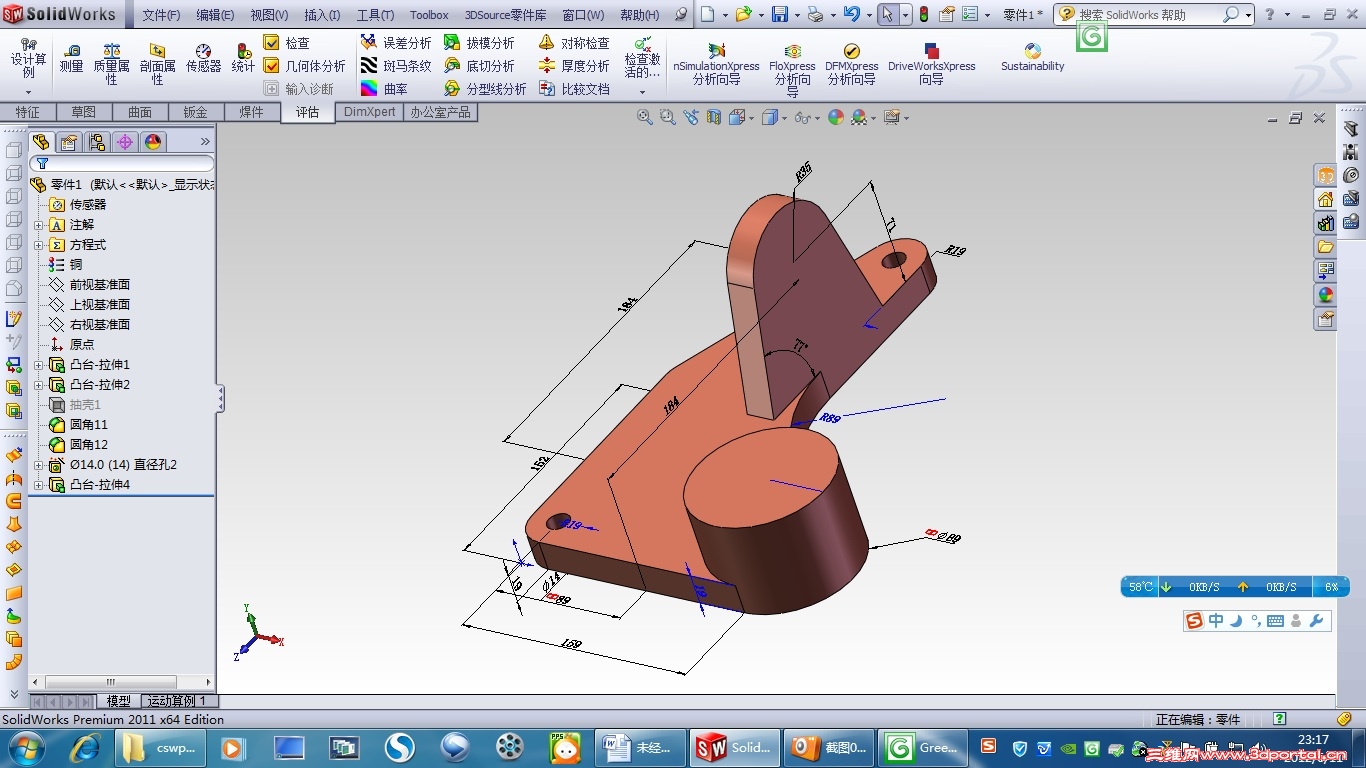Toggle the 曲率 curvature display

click(384, 89)
